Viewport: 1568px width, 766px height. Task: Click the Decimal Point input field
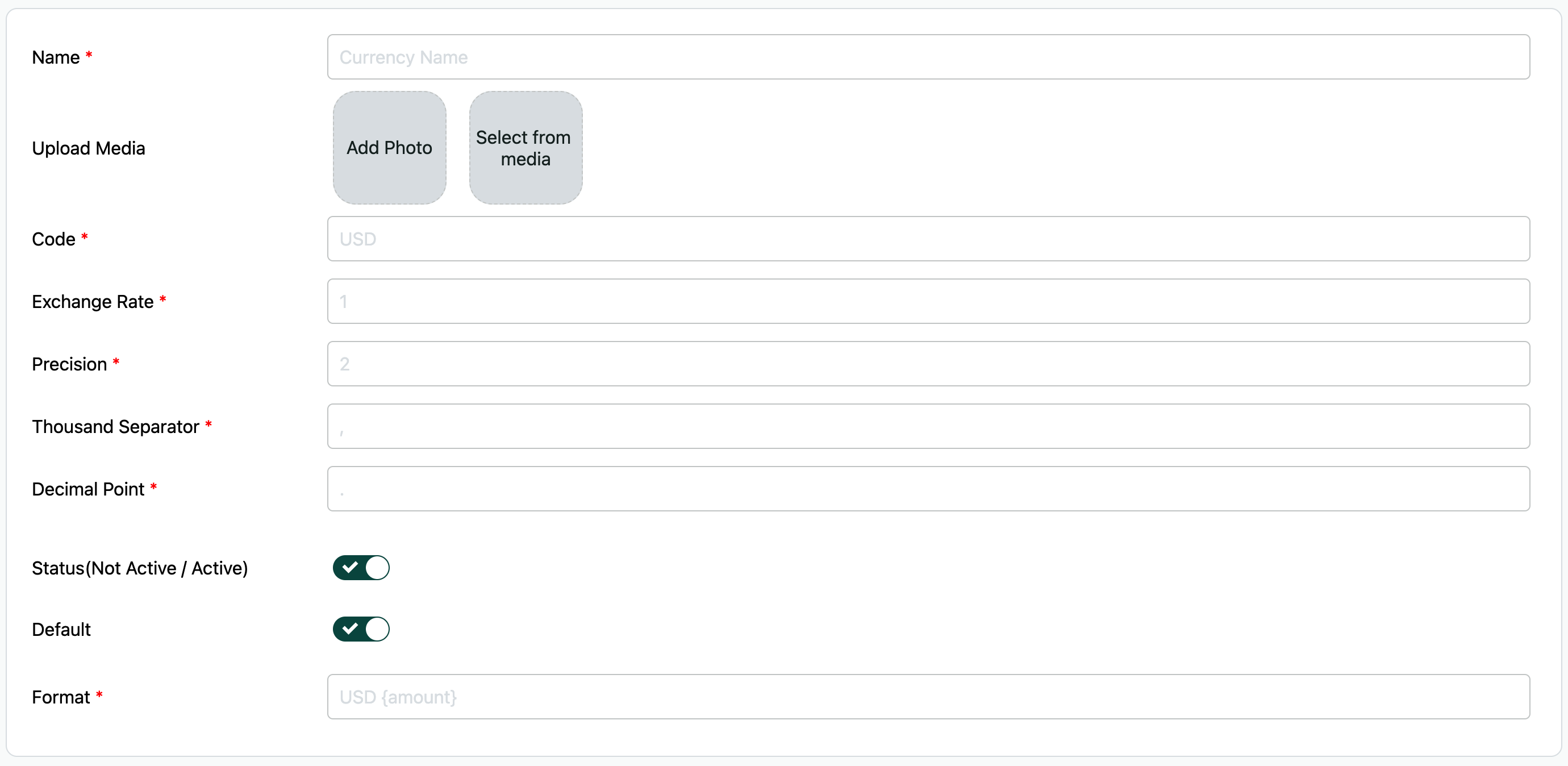[x=928, y=489]
